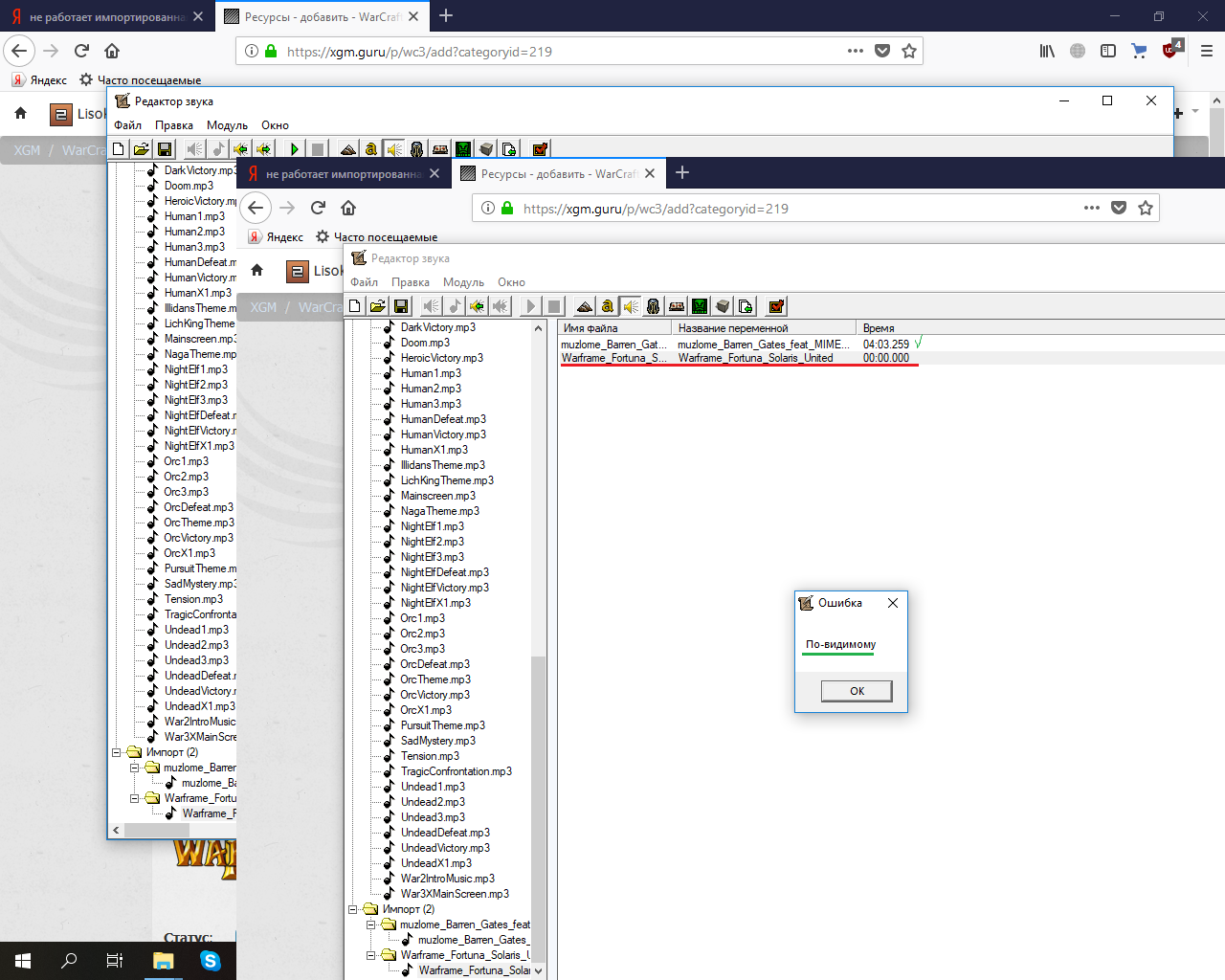Open new tab in outer Firefox window
The width and height of the screenshot is (1225, 980).
pos(446,15)
